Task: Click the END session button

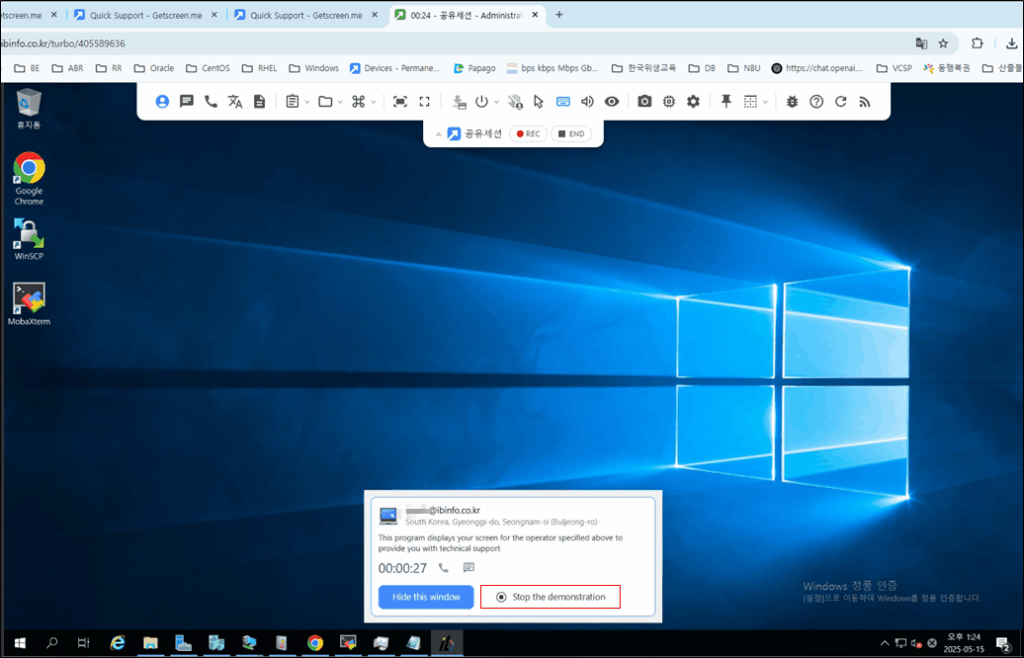Action: 571,134
